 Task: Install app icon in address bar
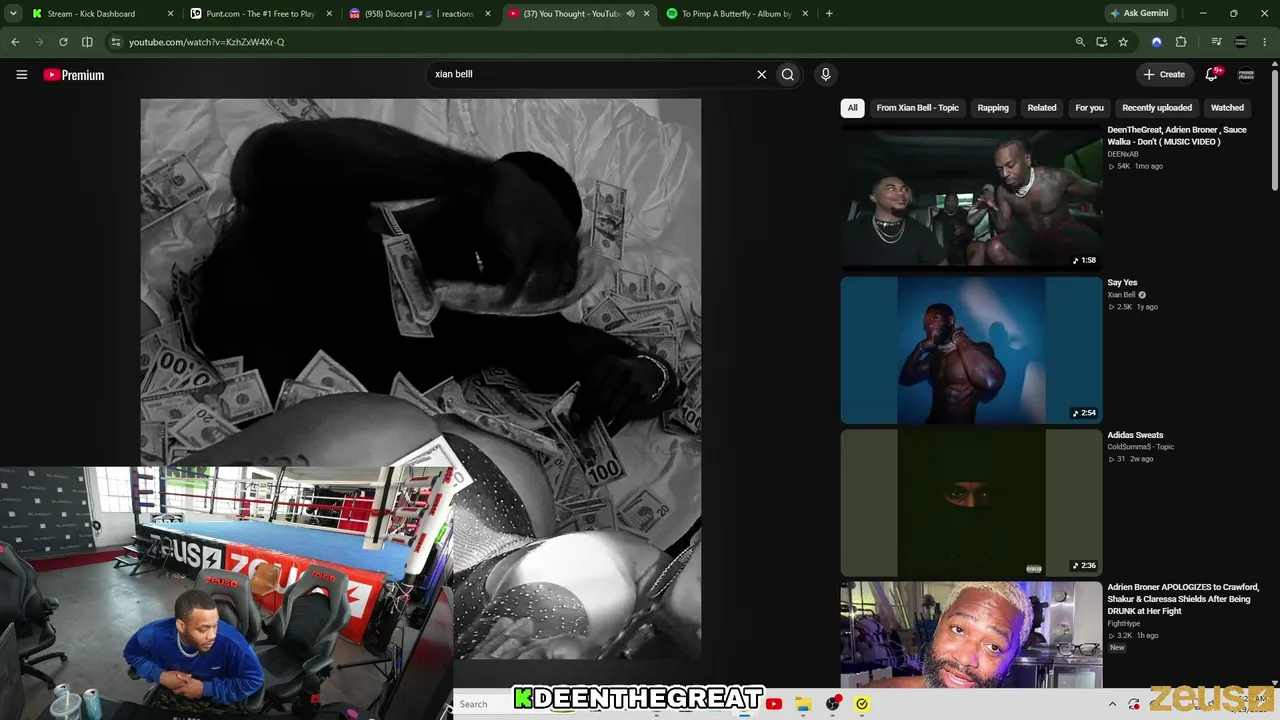click(x=1101, y=42)
